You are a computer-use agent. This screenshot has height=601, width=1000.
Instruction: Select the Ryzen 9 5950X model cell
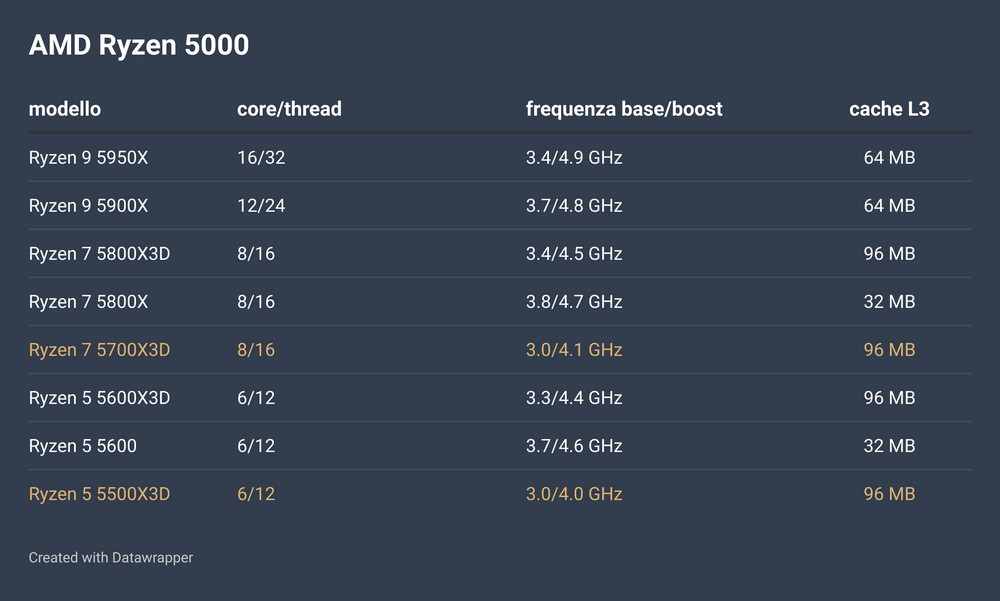click(x=89, y=158)
